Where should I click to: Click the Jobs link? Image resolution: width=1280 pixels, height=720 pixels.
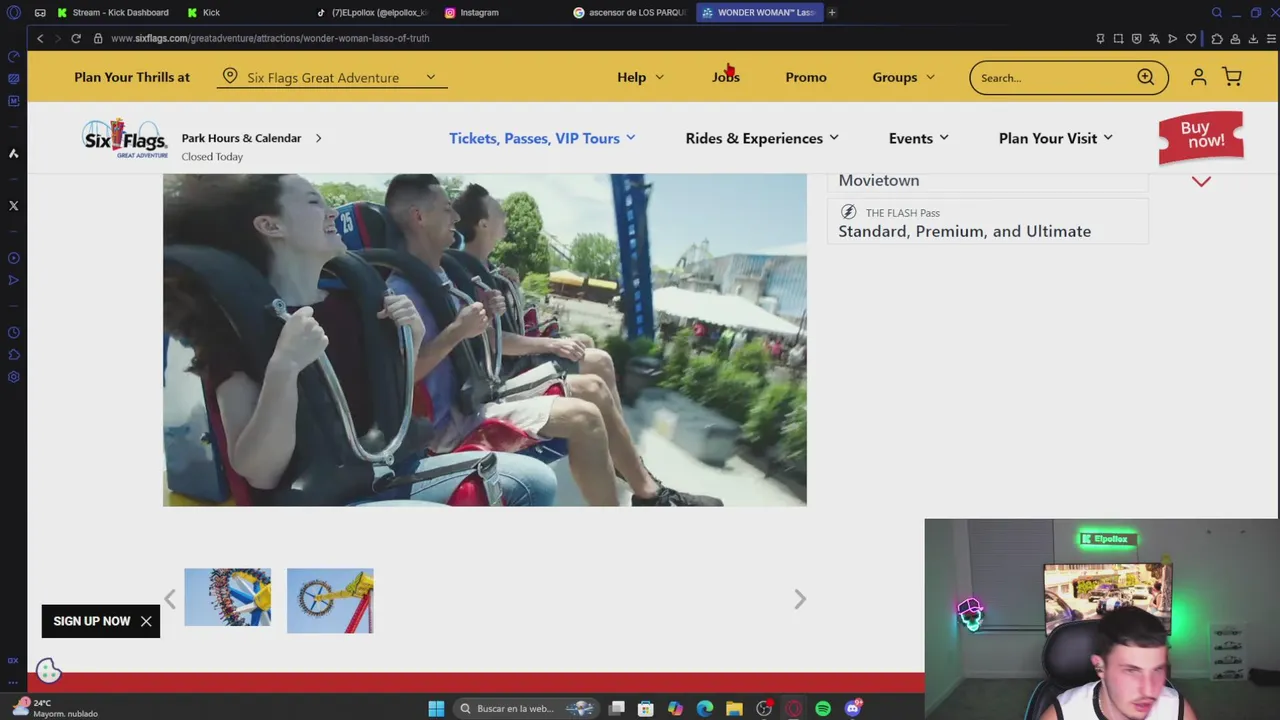726,77
